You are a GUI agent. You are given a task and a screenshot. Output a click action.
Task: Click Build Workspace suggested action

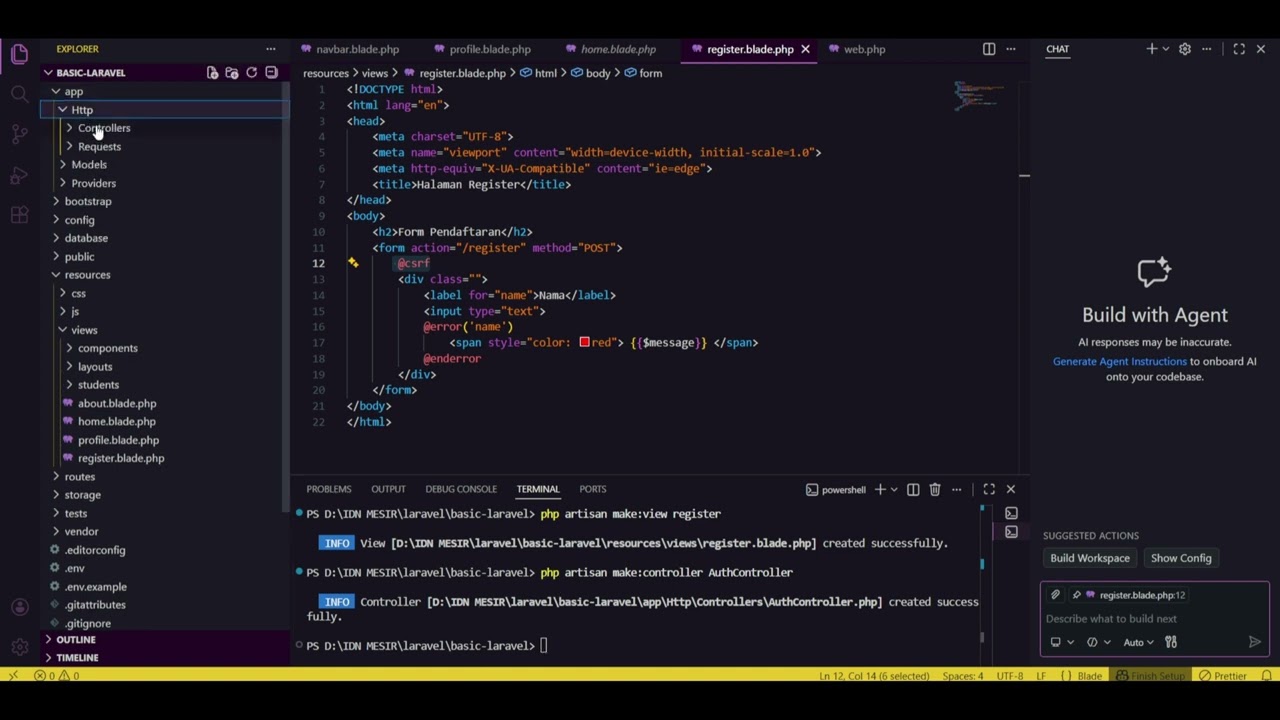pyautogui.click(x=1090, y=558)
